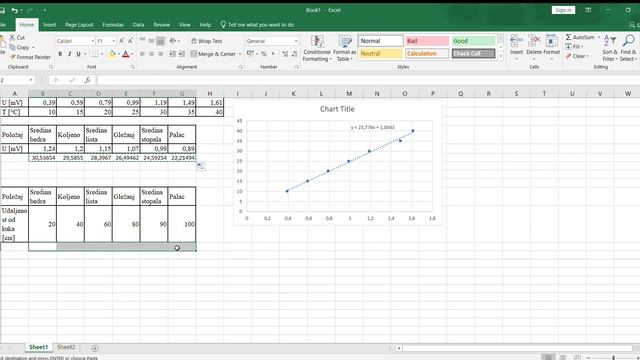Open the Insert ribbon tab
Image resolution: width=640 pixels, height=360 pixels.
click(50, 25)
